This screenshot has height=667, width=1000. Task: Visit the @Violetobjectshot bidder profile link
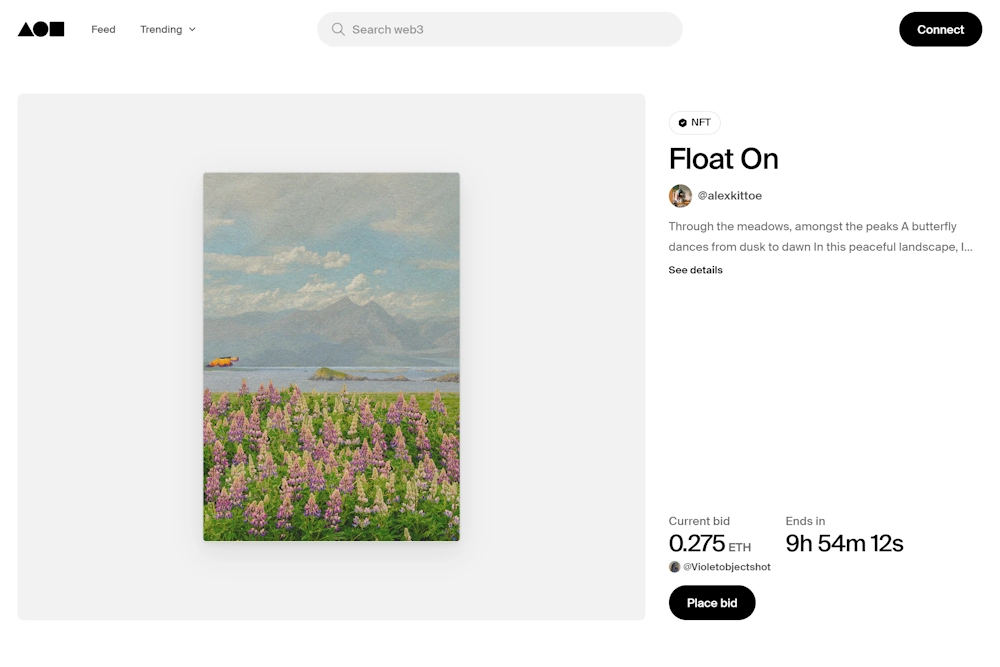[x=727, y=567]
